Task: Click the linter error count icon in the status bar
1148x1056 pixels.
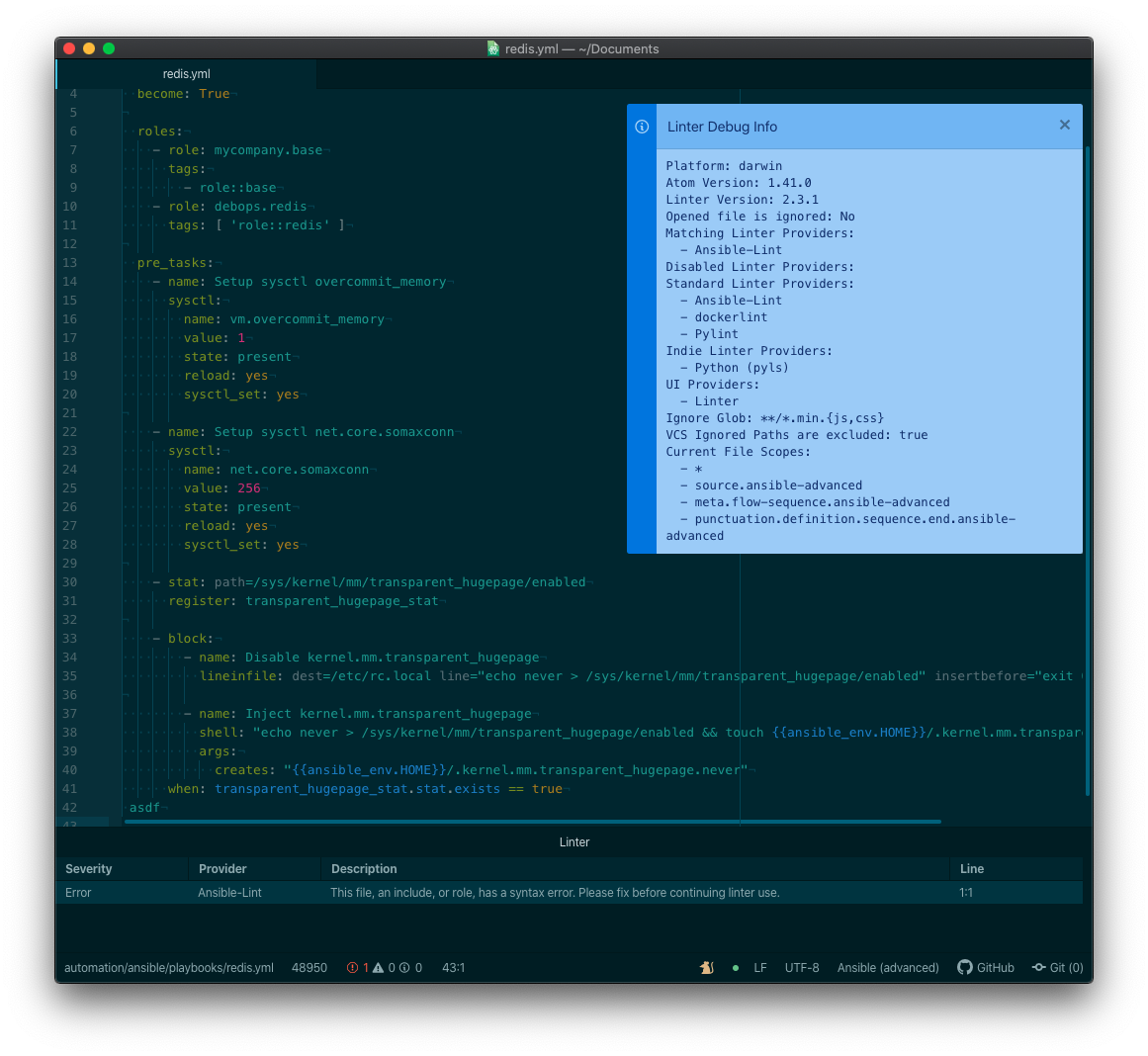Action: [352, 967]
